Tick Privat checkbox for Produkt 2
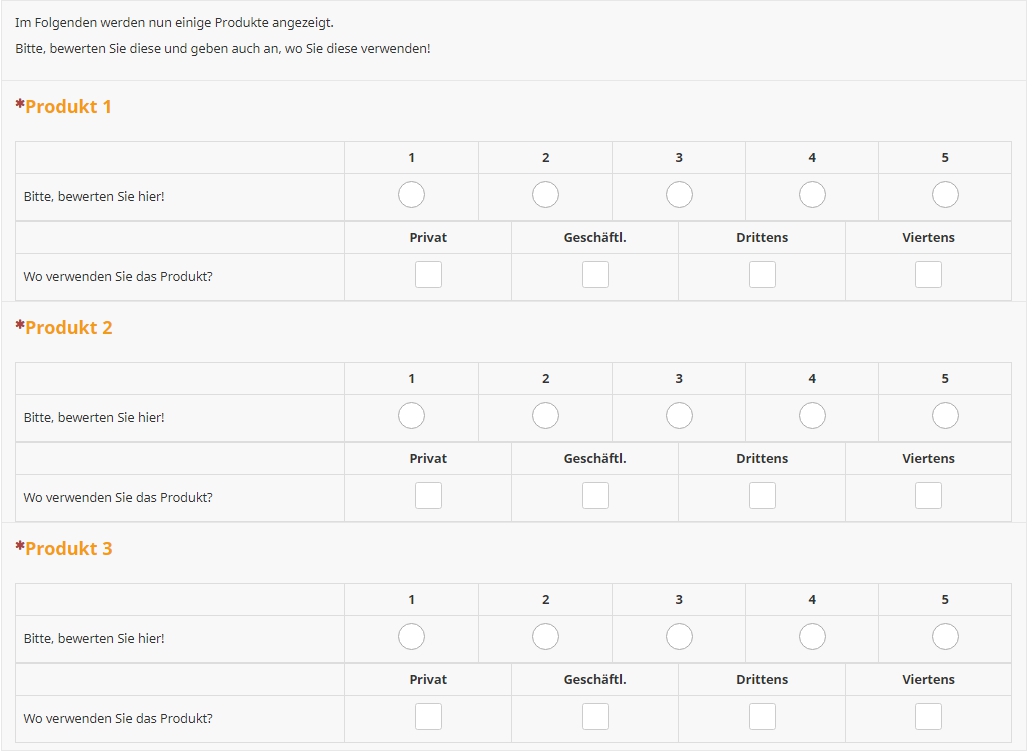Viewport: 1035px width, 752px height. [x=428, y=496]
